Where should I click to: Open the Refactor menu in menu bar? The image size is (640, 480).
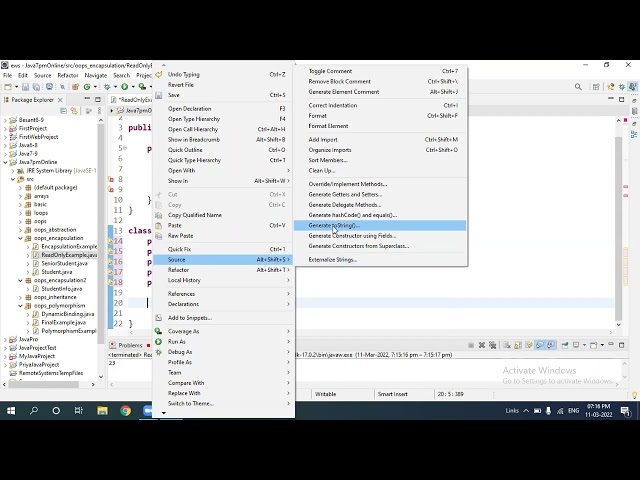pos(68,75)
